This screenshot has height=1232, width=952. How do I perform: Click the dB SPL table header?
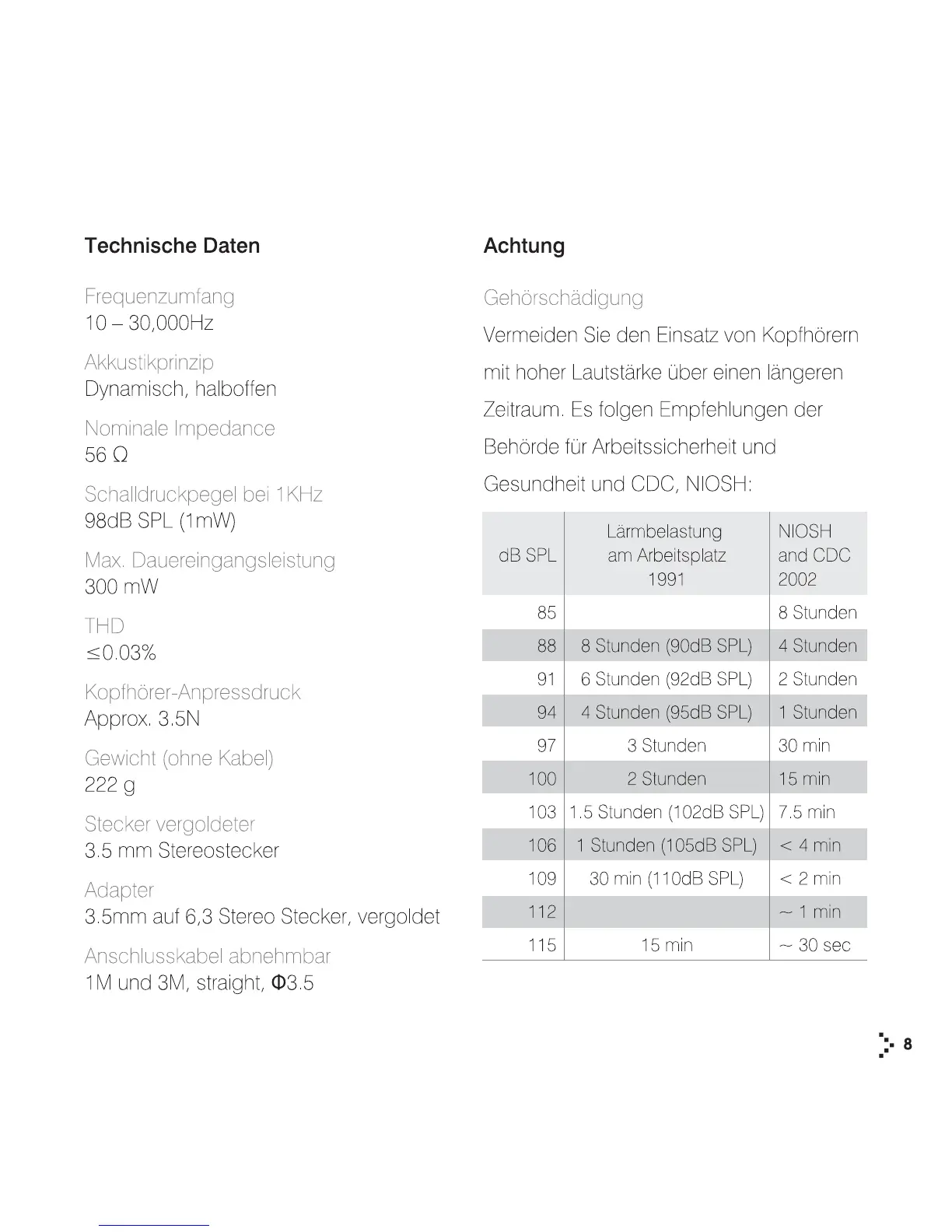[527, 555]
